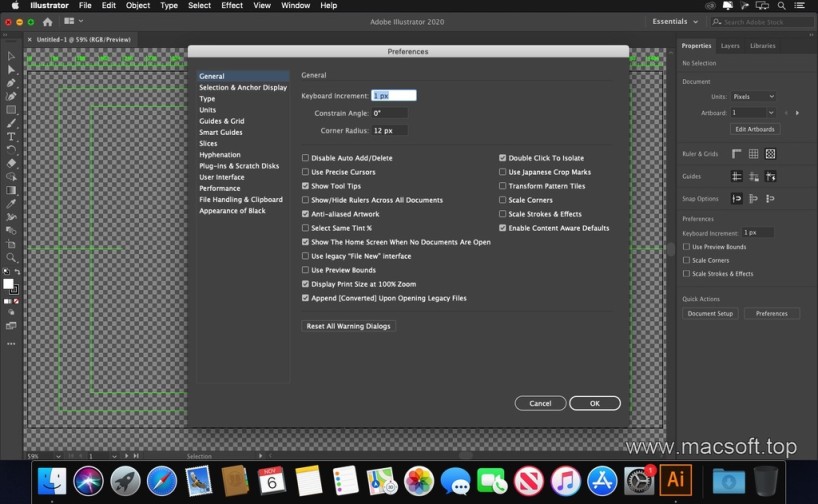
Task: Select the Type tool in toolbar
Action: click(11, 136)
